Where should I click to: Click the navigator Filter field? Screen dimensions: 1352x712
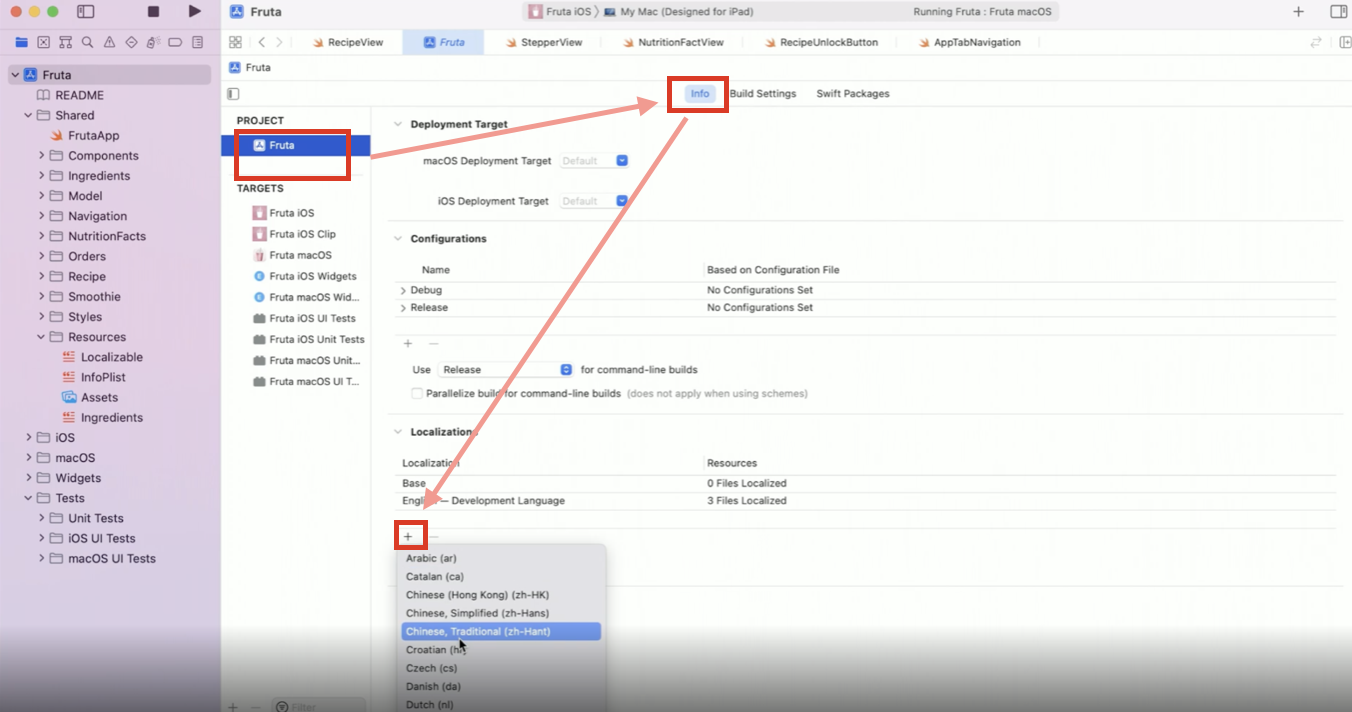318,706
